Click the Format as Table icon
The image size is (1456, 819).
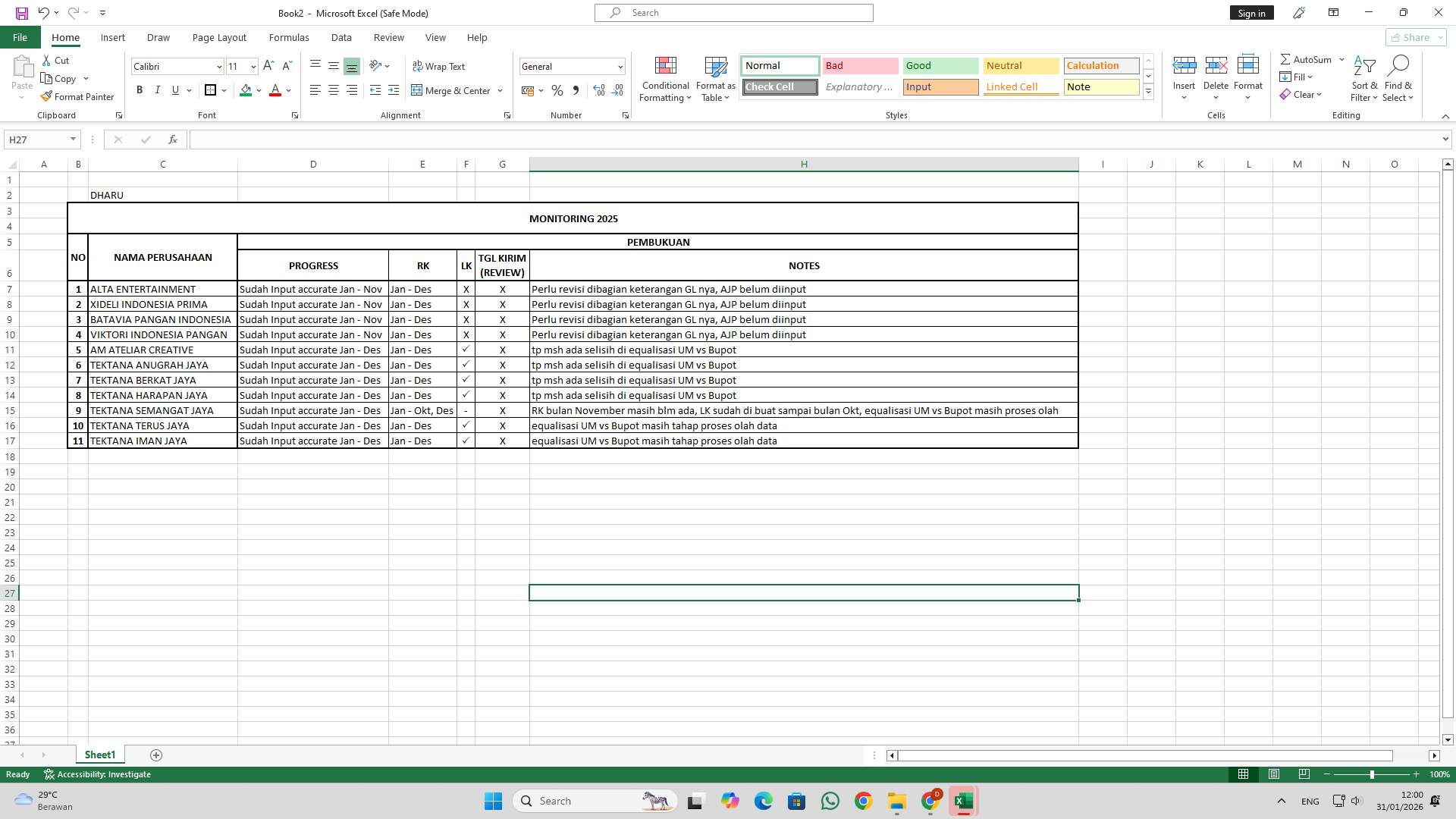tap(714, 78)
